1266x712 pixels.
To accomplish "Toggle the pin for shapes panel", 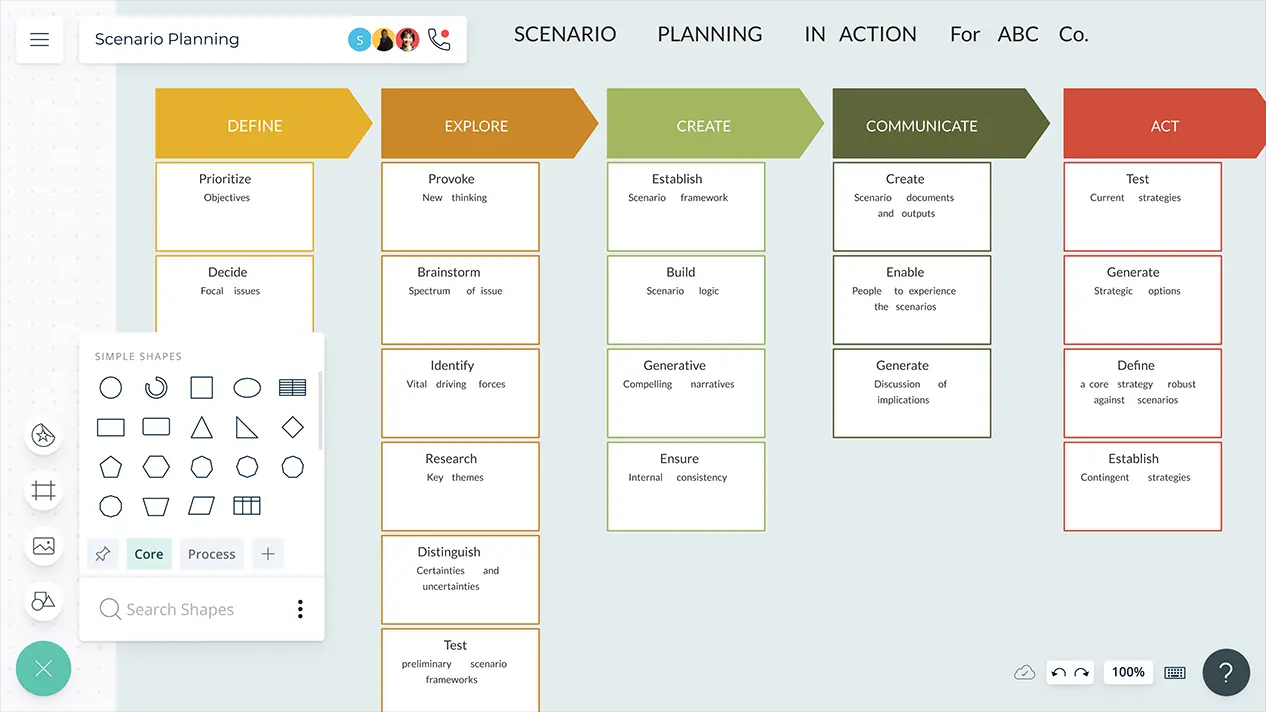I will pos(102,554).
